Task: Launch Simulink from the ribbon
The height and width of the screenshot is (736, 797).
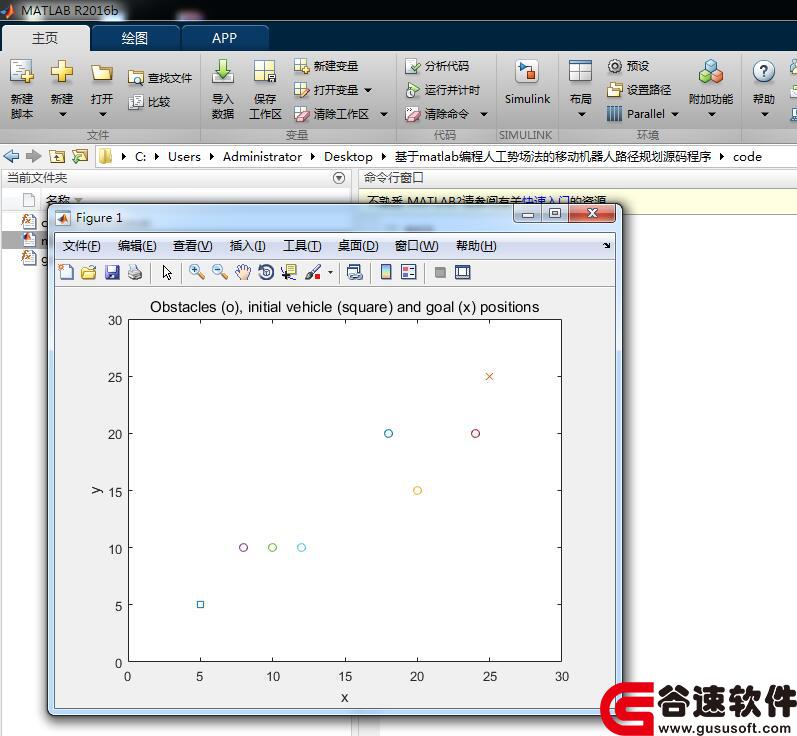Action: click(527, 81)
